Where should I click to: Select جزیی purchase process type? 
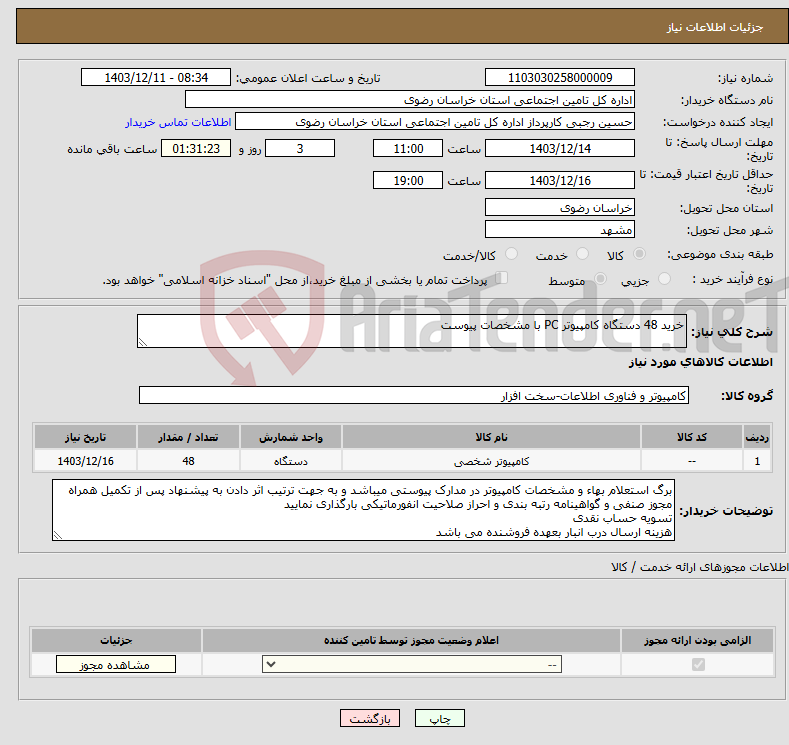tap(666, 281)
